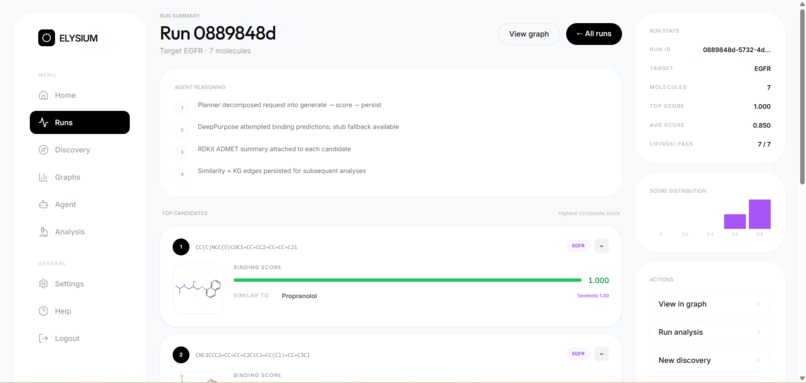806x383 pixels.
Task: Start Run analysis action
Action: 710,332
